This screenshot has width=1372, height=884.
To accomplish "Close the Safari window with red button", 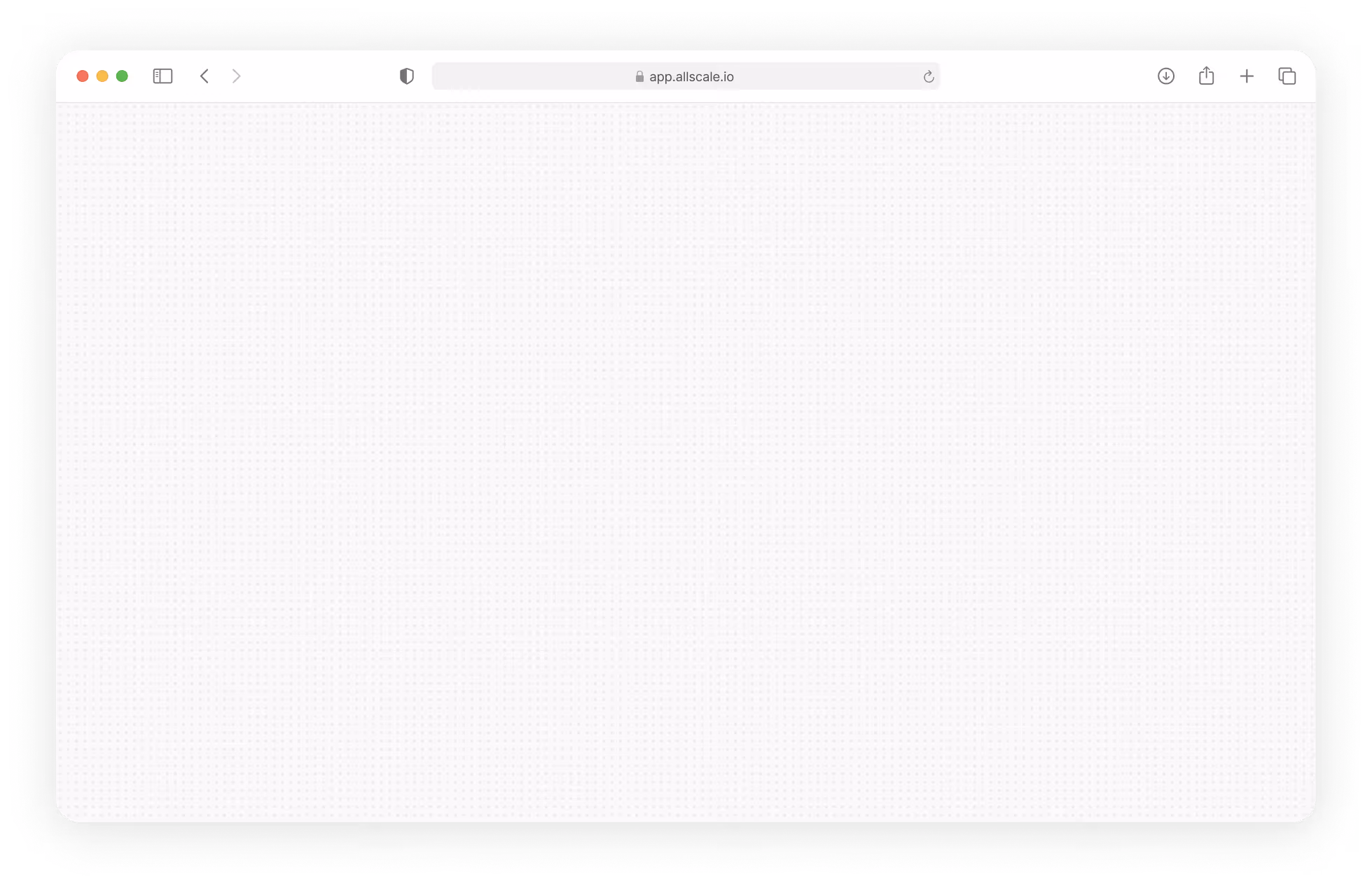I will pos(83,76).
